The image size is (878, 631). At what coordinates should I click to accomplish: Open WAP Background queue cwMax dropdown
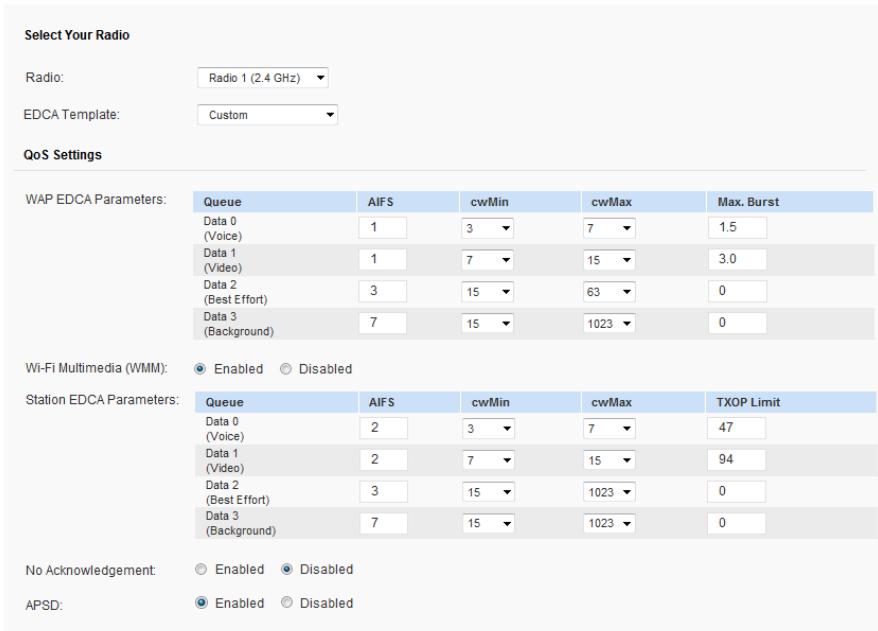click(609, 323)
